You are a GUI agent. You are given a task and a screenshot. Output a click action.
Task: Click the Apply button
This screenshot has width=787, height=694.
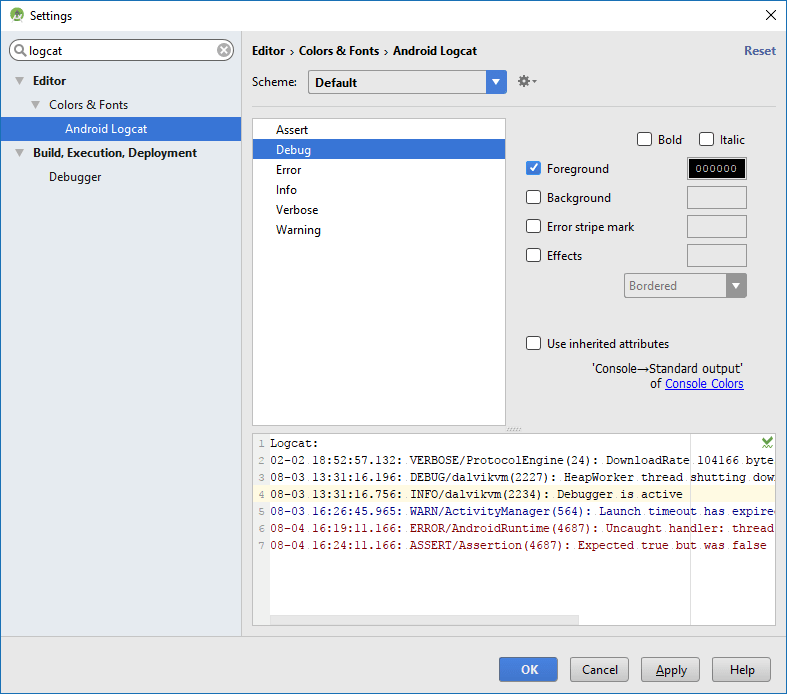(670, 670)
